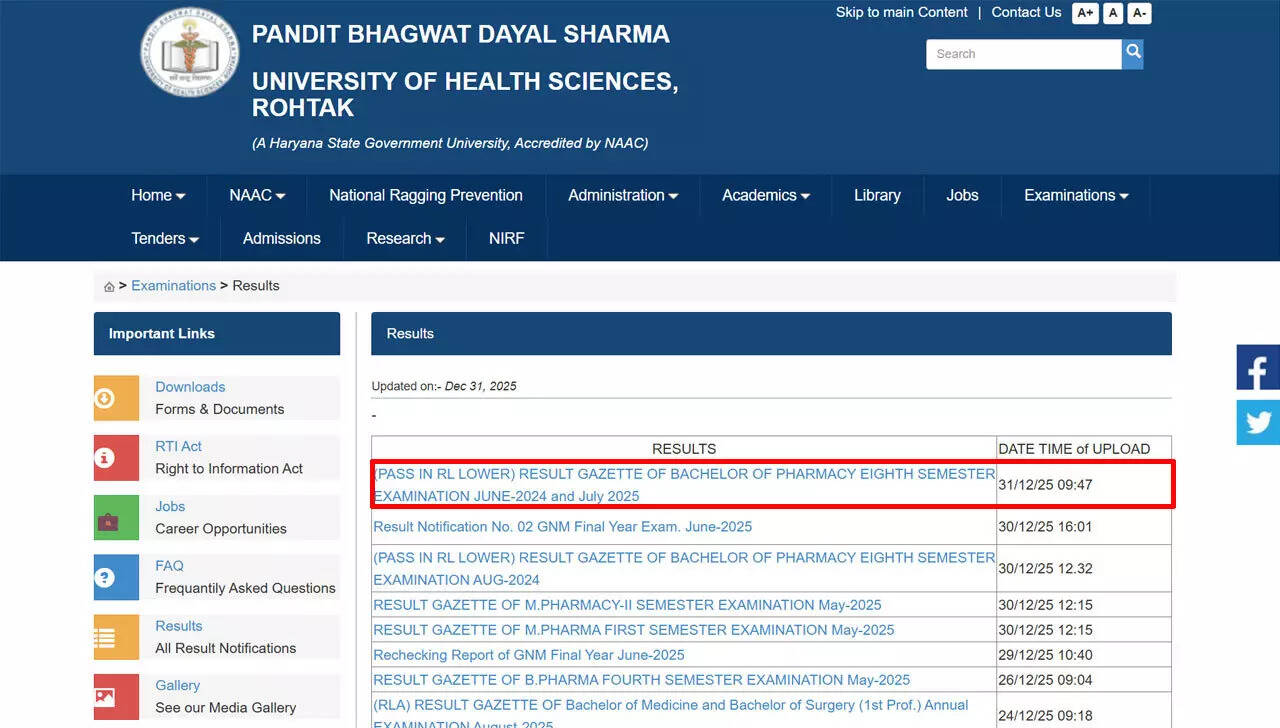Open GNM Final Year Result Notification link

tap(562, 527)
